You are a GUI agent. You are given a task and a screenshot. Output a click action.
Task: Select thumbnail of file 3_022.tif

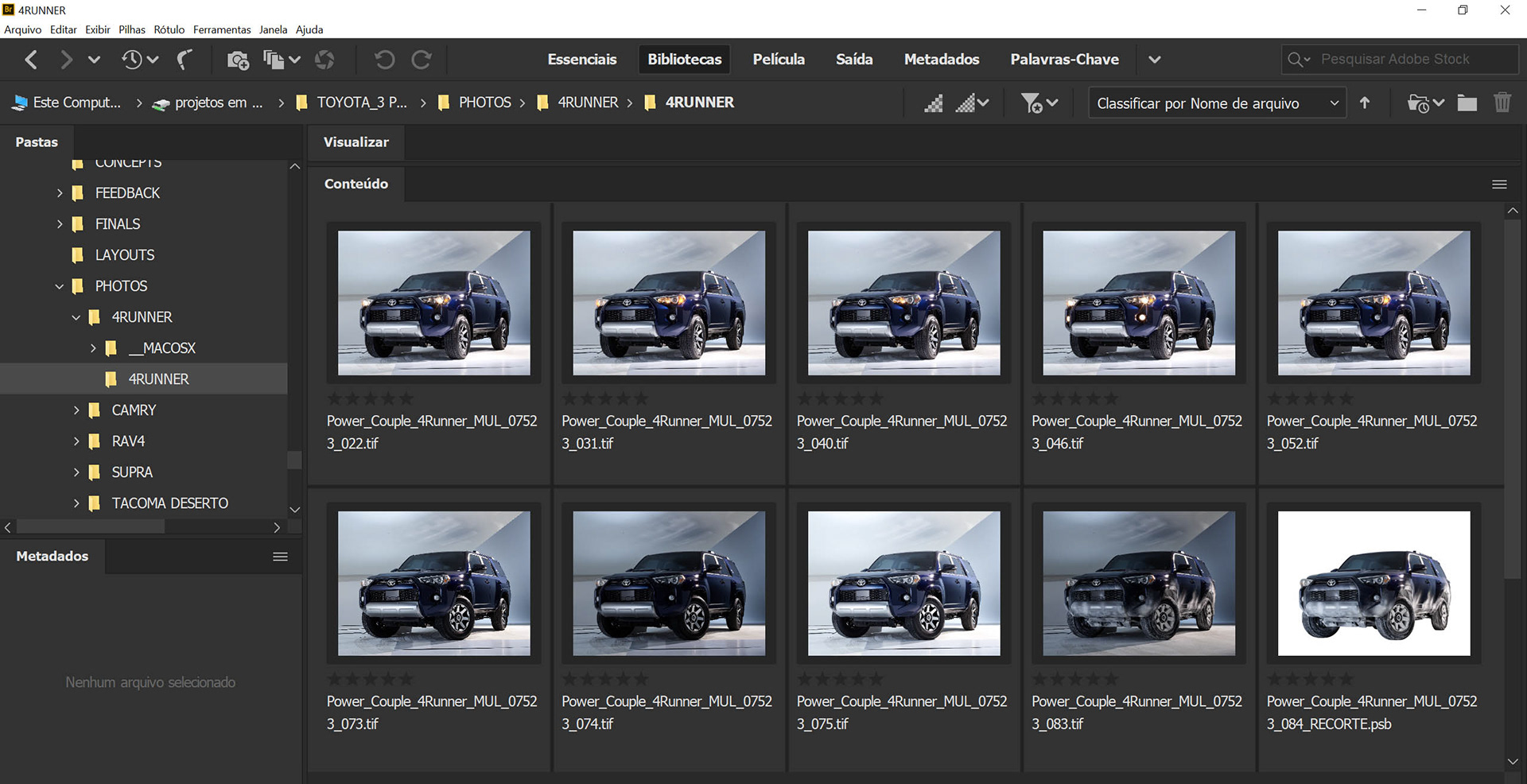click(433, 303)
